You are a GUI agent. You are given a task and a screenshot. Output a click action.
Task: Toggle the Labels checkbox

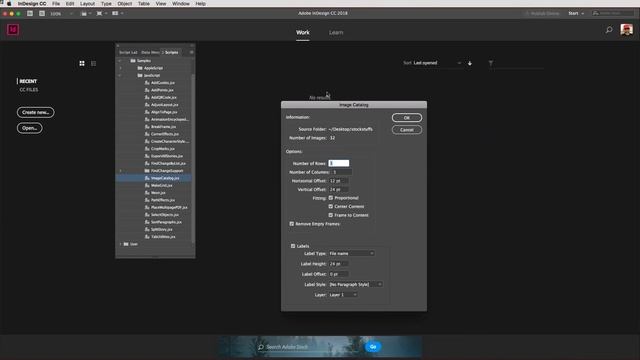pyautogui.click(x=293, y=246)
